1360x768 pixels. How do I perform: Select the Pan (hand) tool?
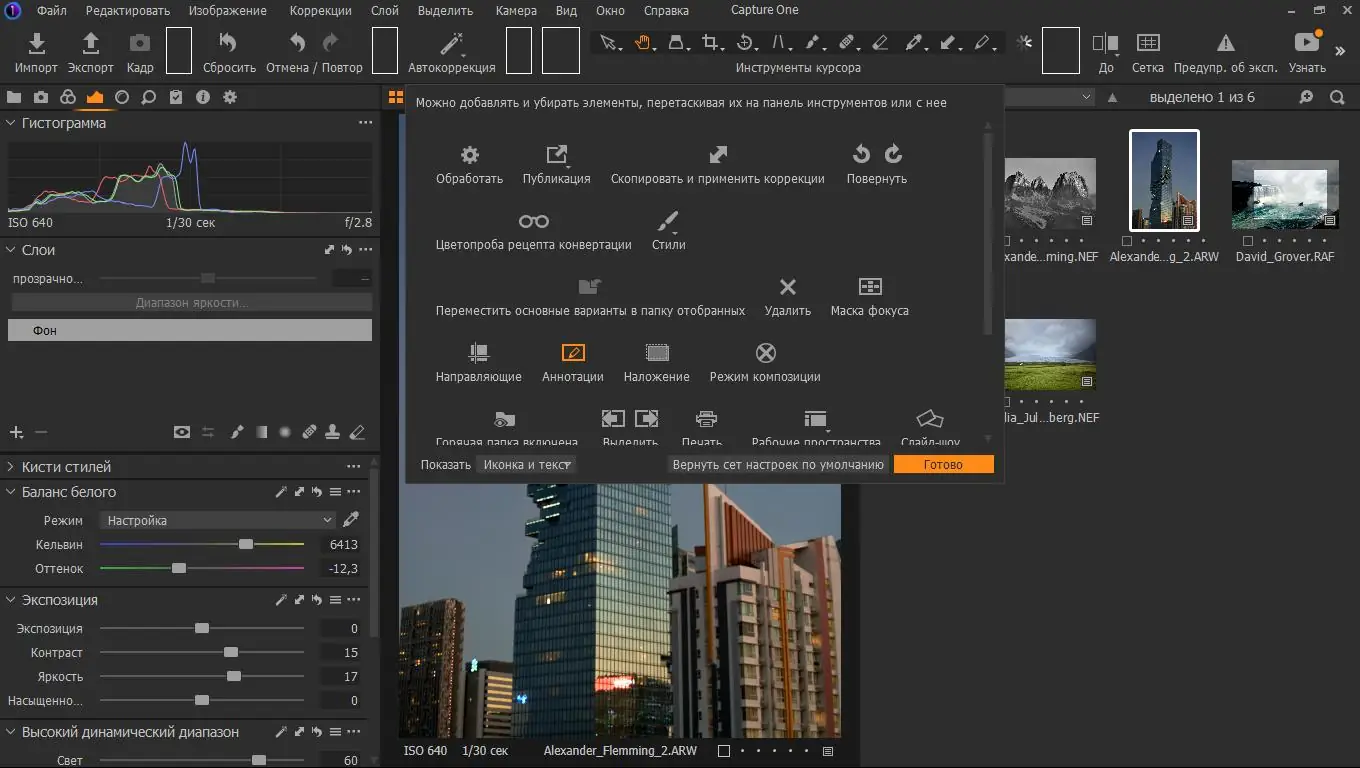pos(643,42)
